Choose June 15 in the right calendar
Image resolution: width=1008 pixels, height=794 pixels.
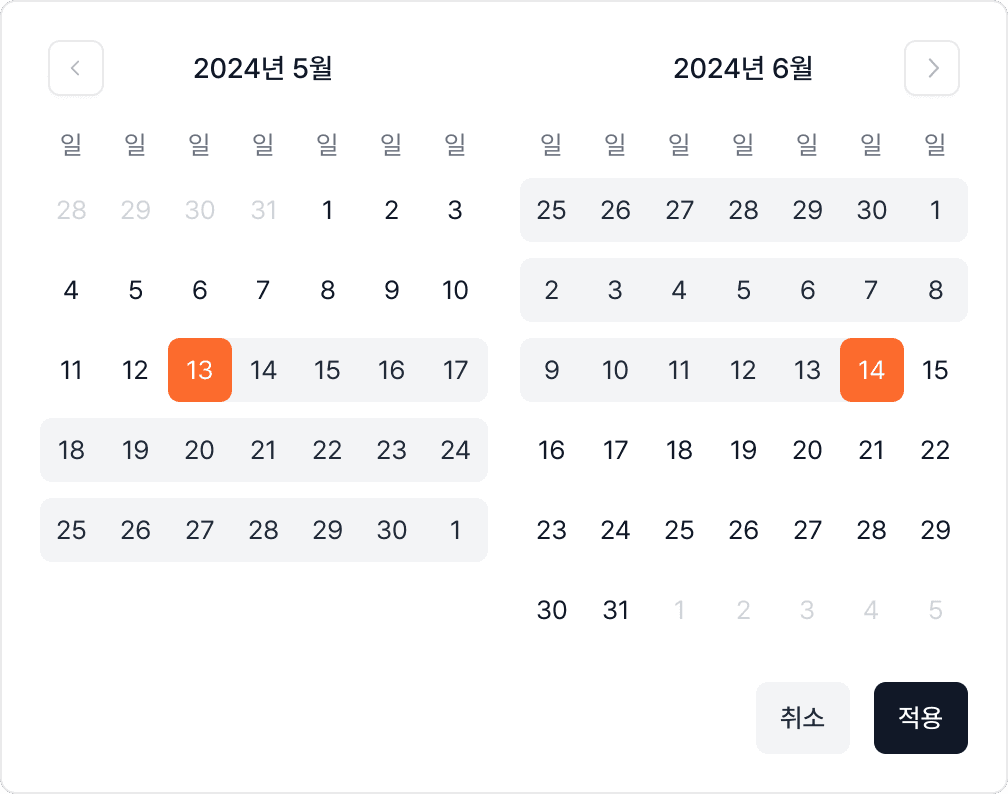tap(935, 370)
